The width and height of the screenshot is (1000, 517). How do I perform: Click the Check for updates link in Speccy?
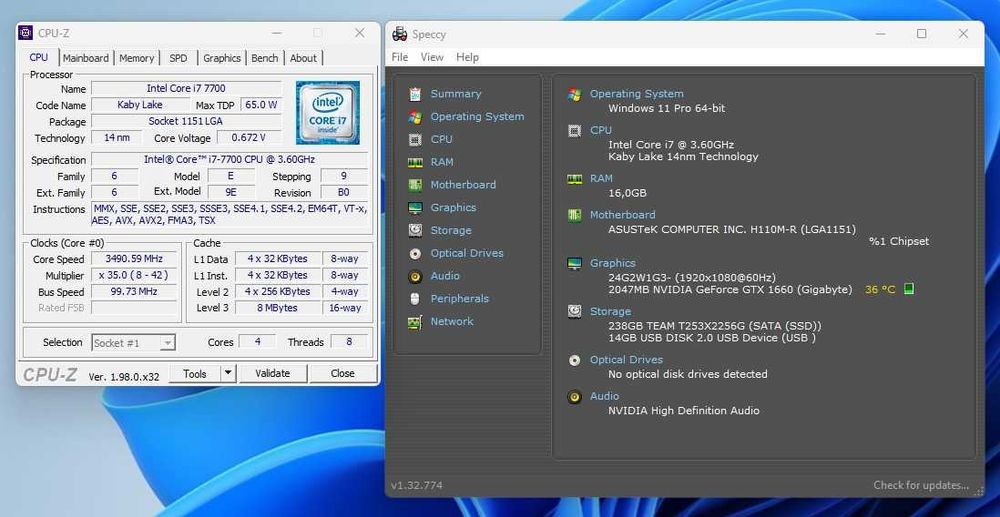pyautogui.click(x=921, y=485)
